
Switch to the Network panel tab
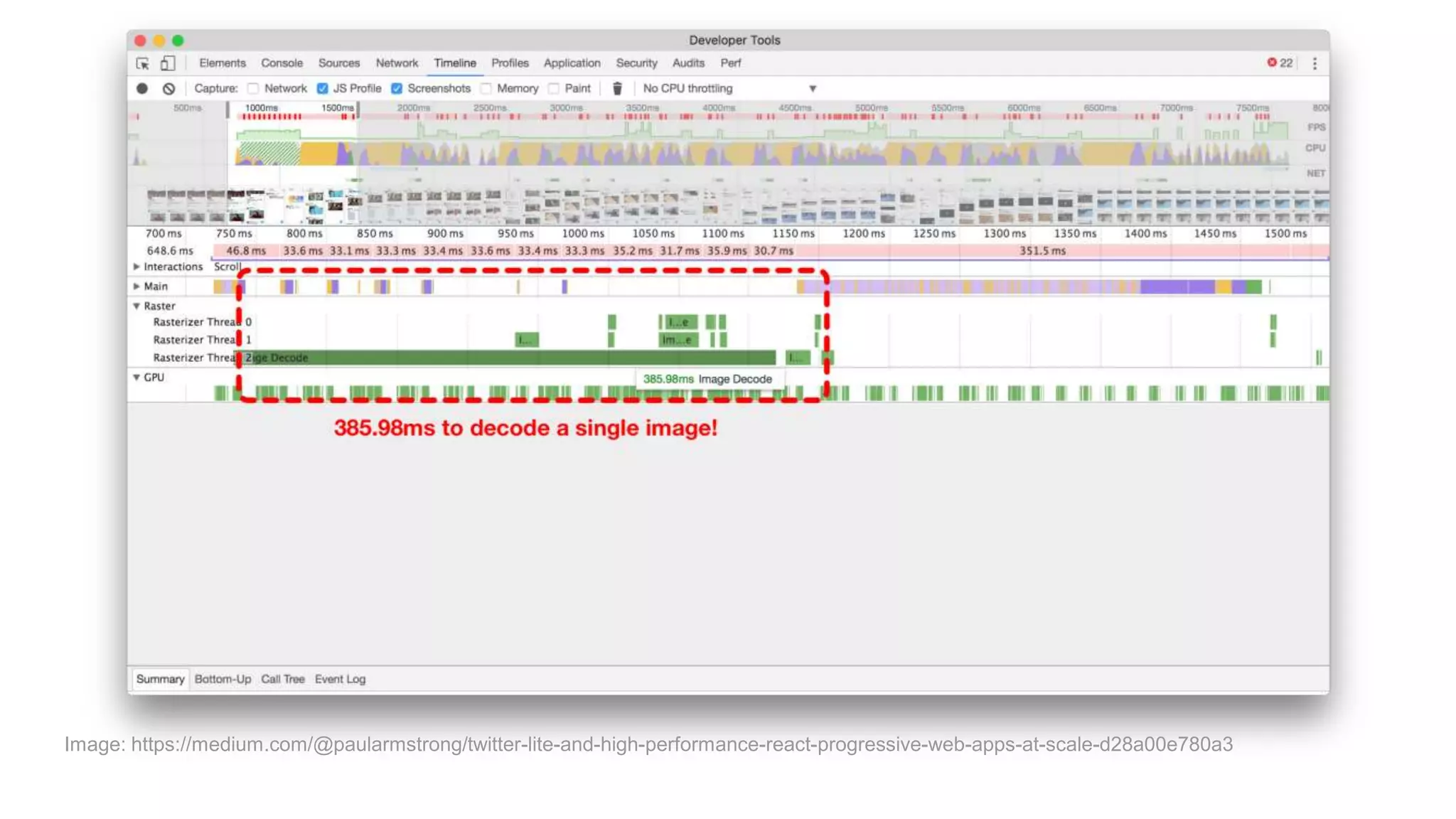coord(397,63)
